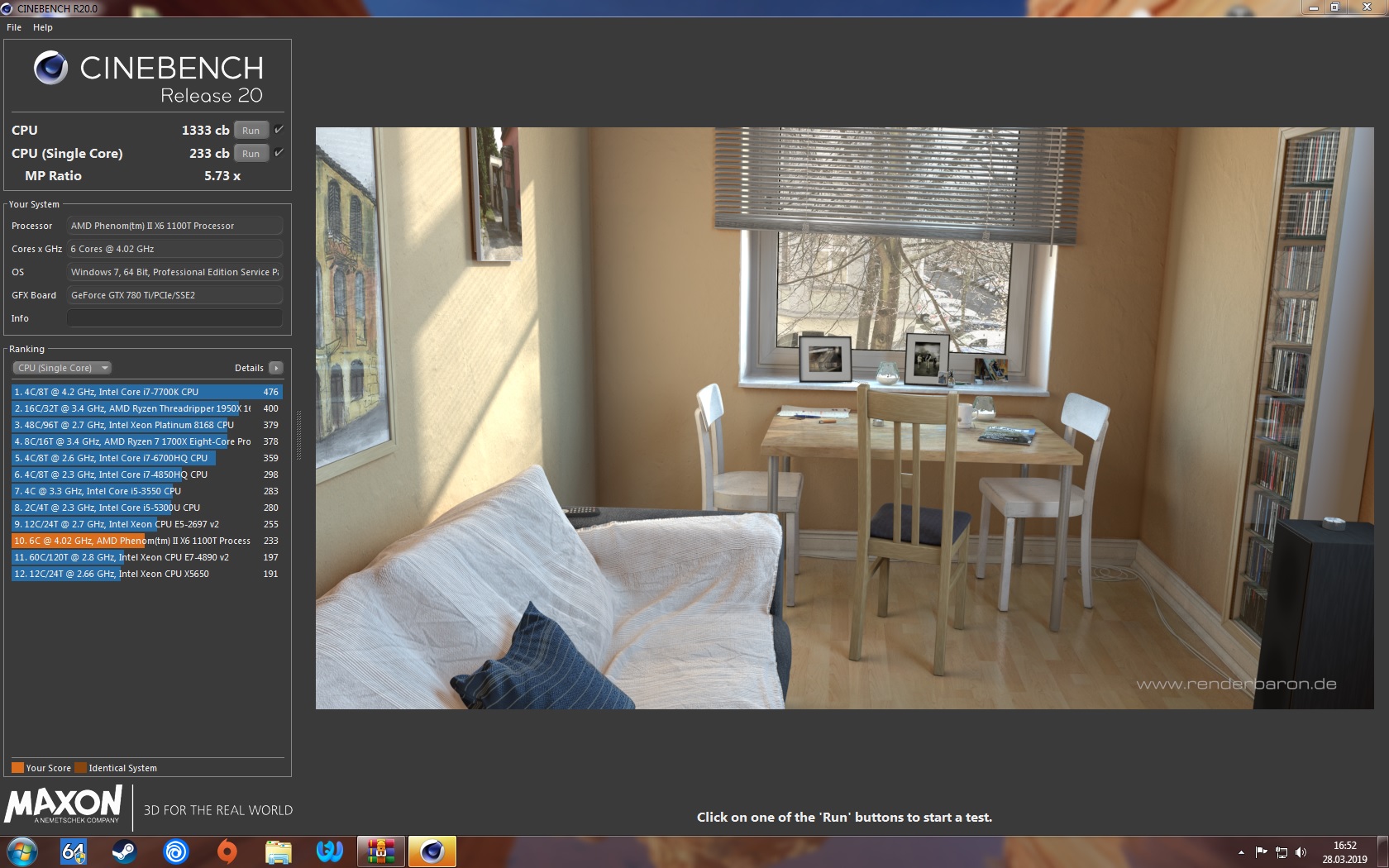Click the Your Score orange legend swatch

tap(17, 768)
